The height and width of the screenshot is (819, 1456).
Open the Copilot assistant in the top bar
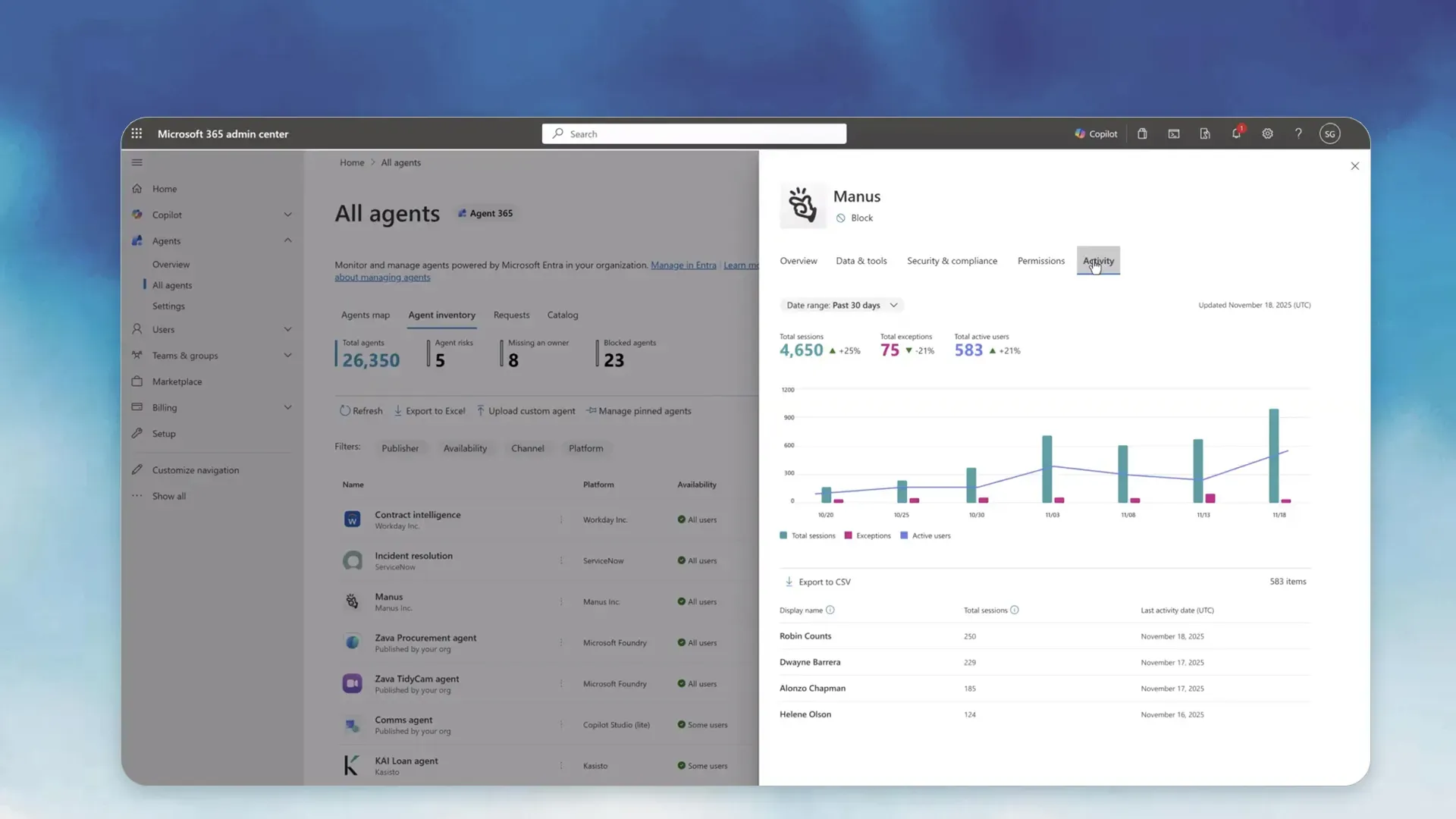coord(1095,133)
